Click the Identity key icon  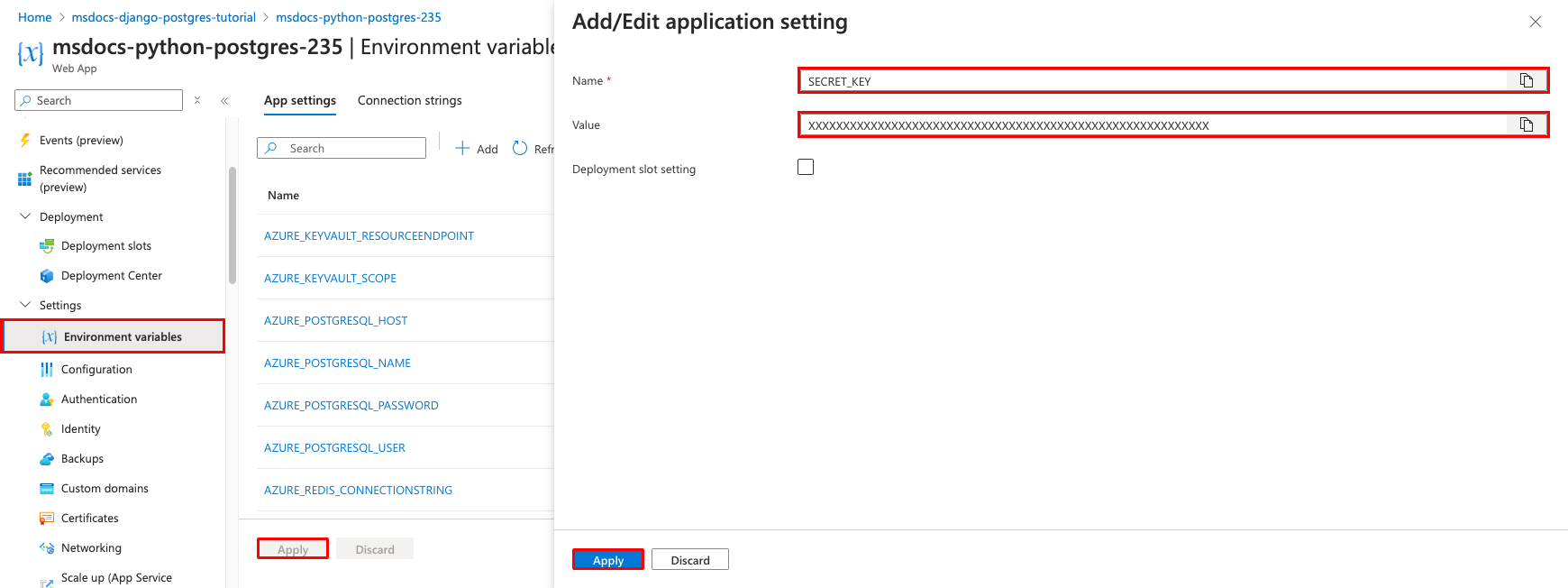coord(47,429)
